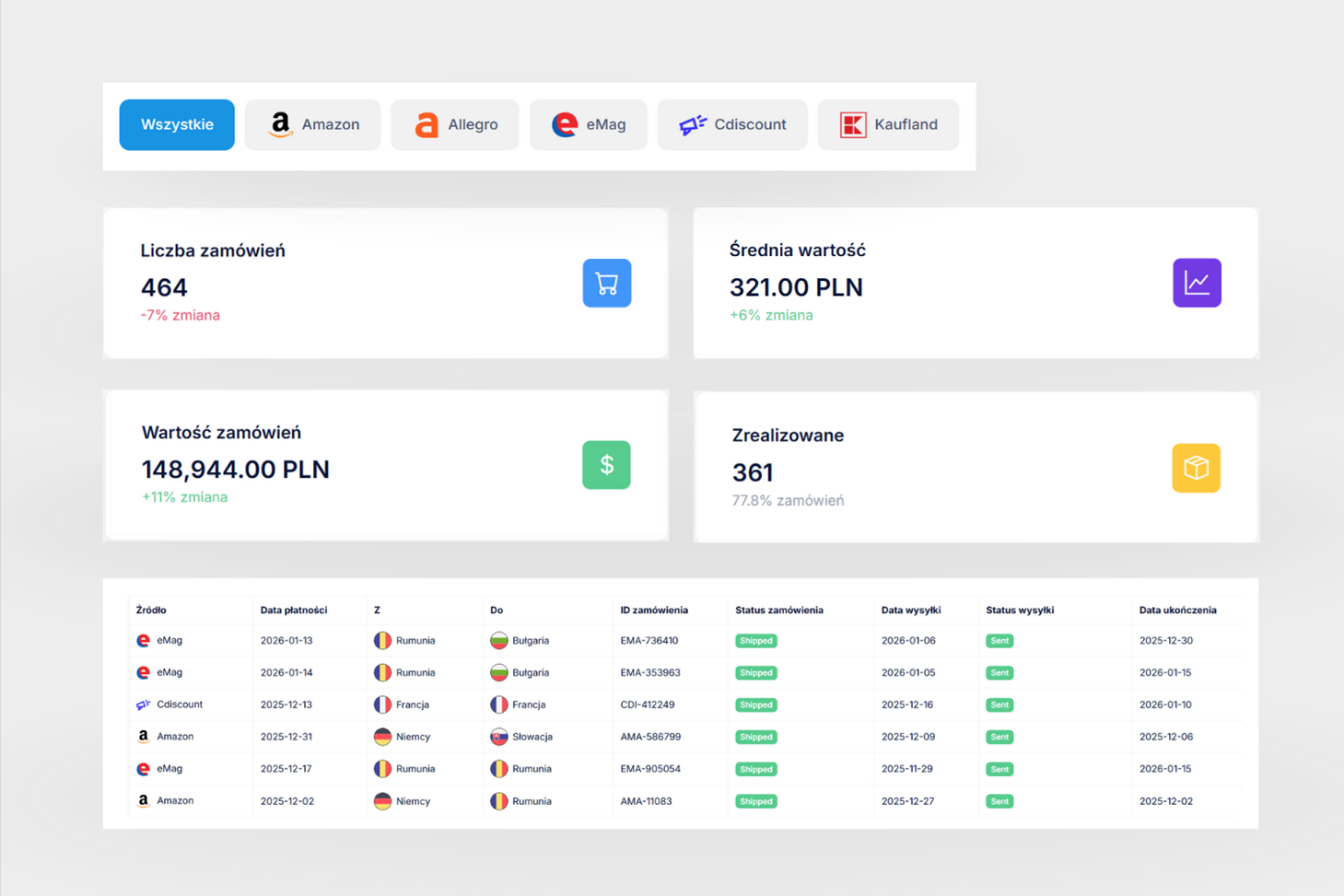Open the eMag marketplace tab

(x=588, y=124)
